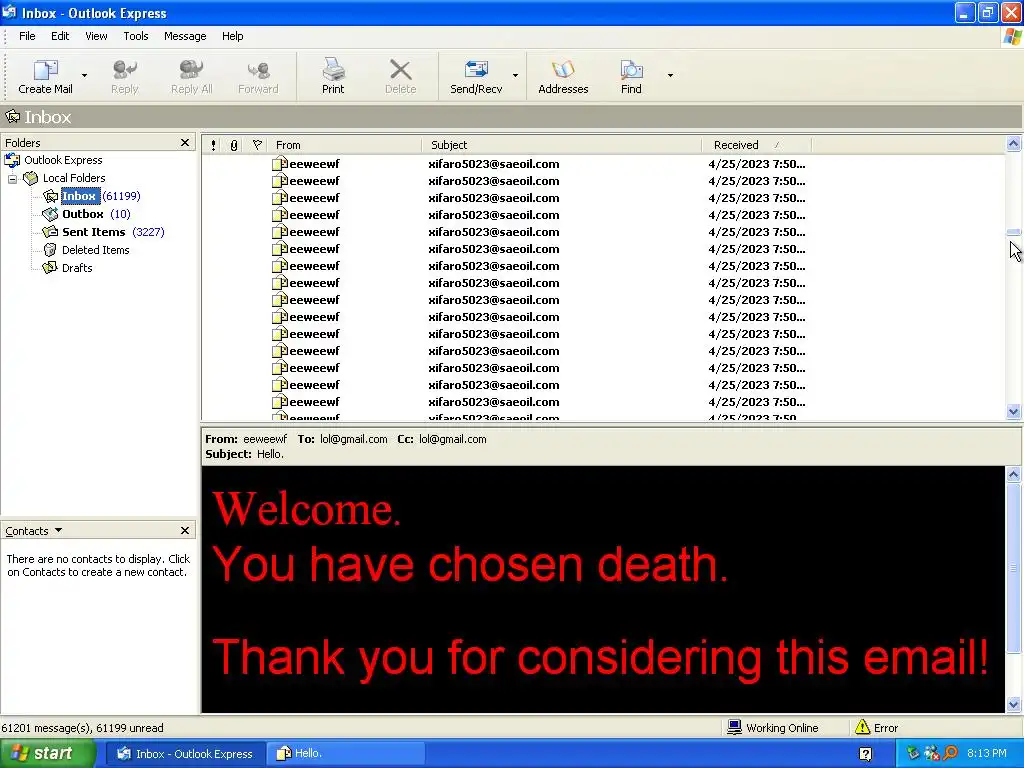This screenshot has height=768, width=1024.
Task: Open the Create Mail stationery dropdown arrow
Action: pyautogui.click(x=84, y=76)
